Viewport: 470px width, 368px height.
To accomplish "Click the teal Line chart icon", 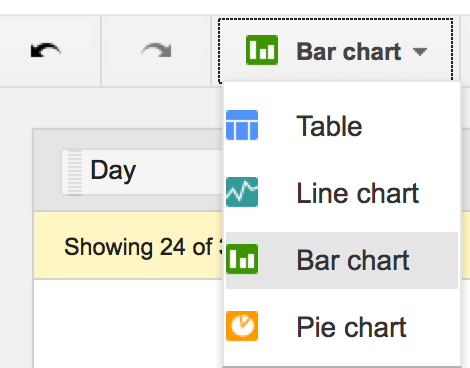I will tap(242, 192).
